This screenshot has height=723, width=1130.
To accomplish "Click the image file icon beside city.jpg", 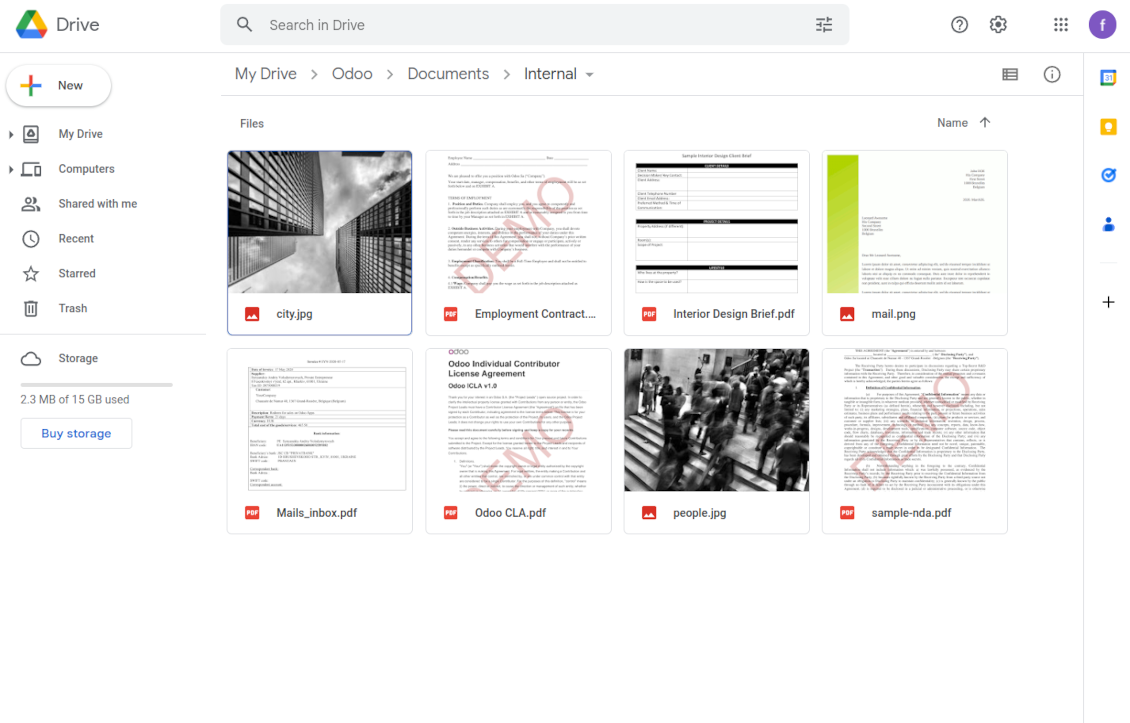I will (x=252, y=314).
